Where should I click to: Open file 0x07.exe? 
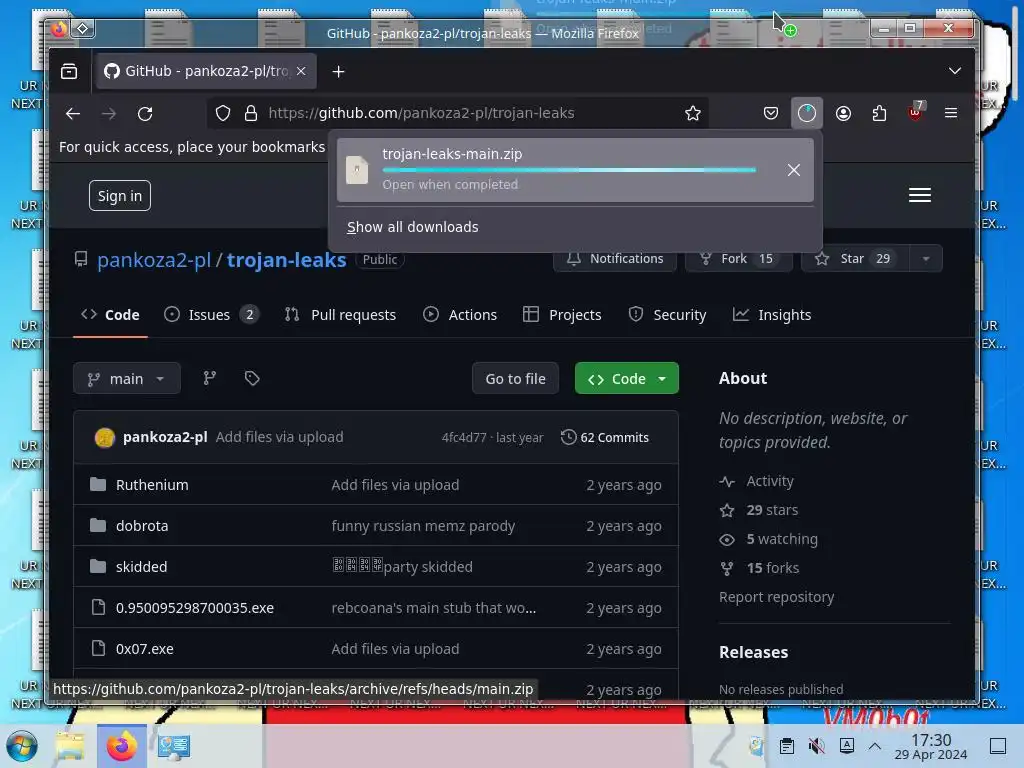tap(144, 649)
